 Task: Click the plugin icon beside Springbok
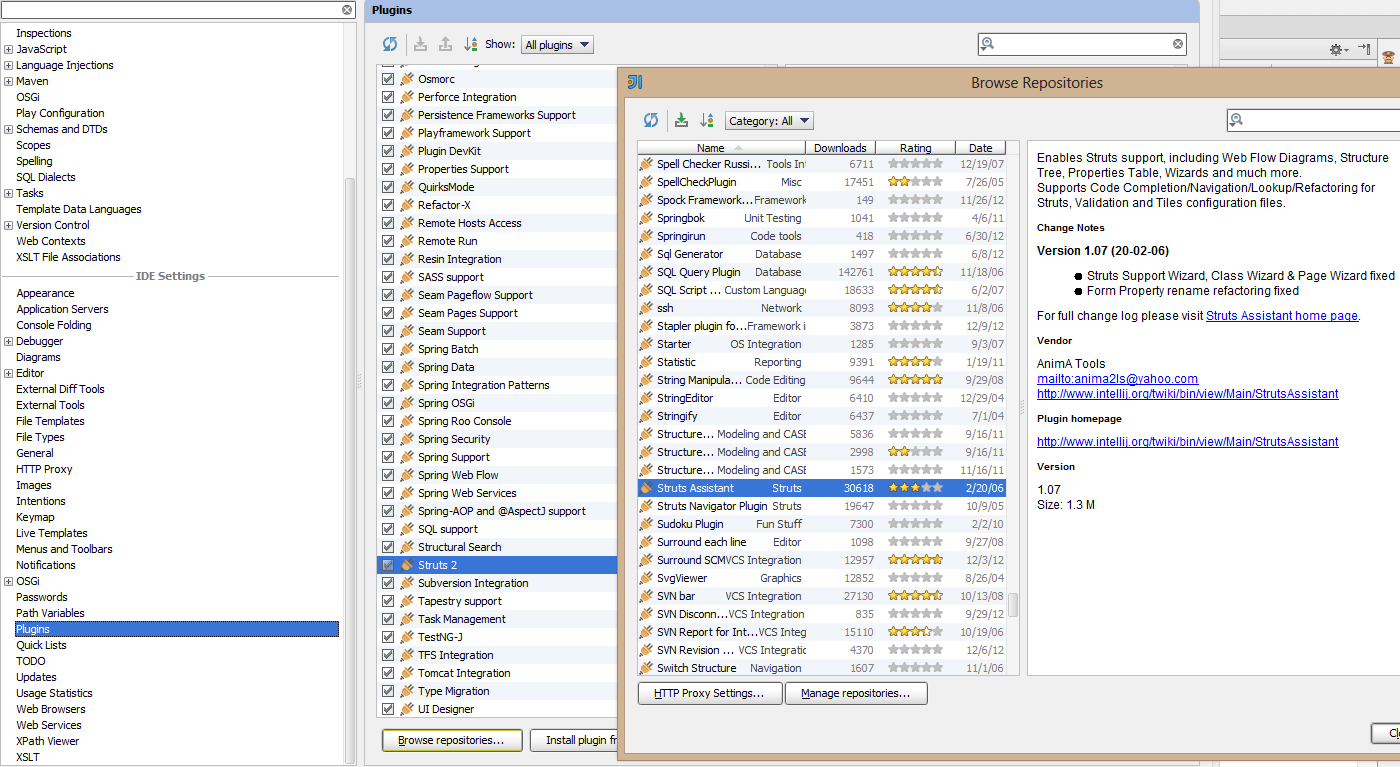[646, 218]
